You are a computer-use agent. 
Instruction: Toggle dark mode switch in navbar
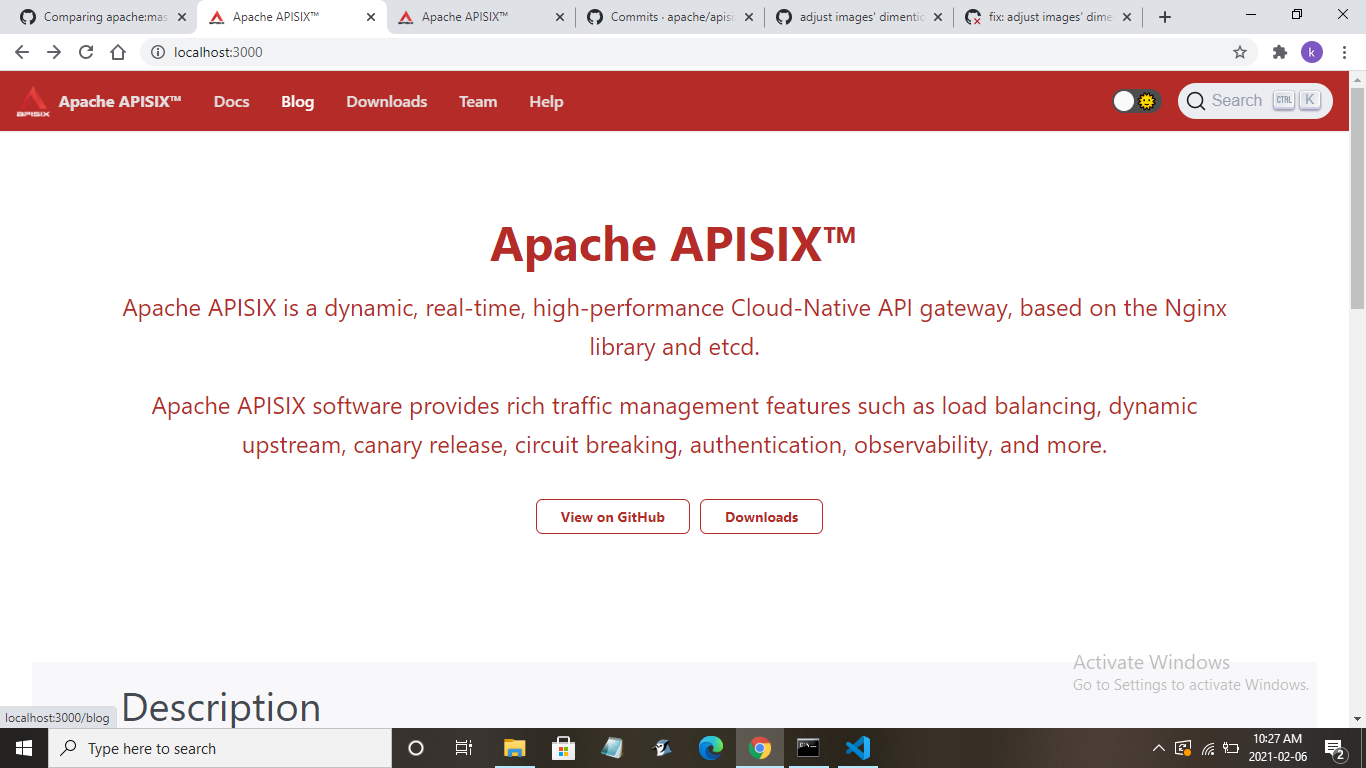coord(1136,101)
